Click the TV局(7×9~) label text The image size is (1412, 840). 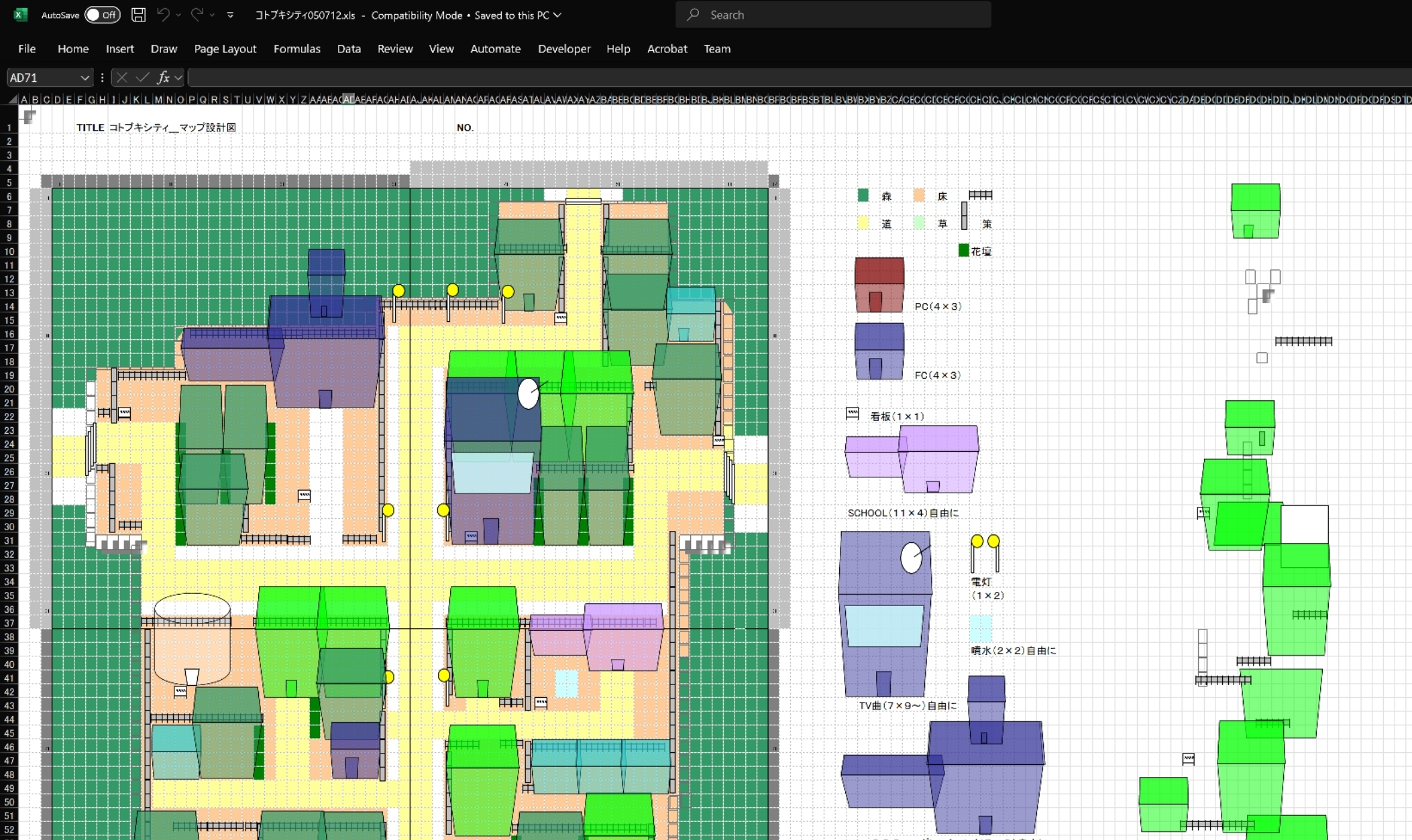pyautogui.click(x=908, y=706)
